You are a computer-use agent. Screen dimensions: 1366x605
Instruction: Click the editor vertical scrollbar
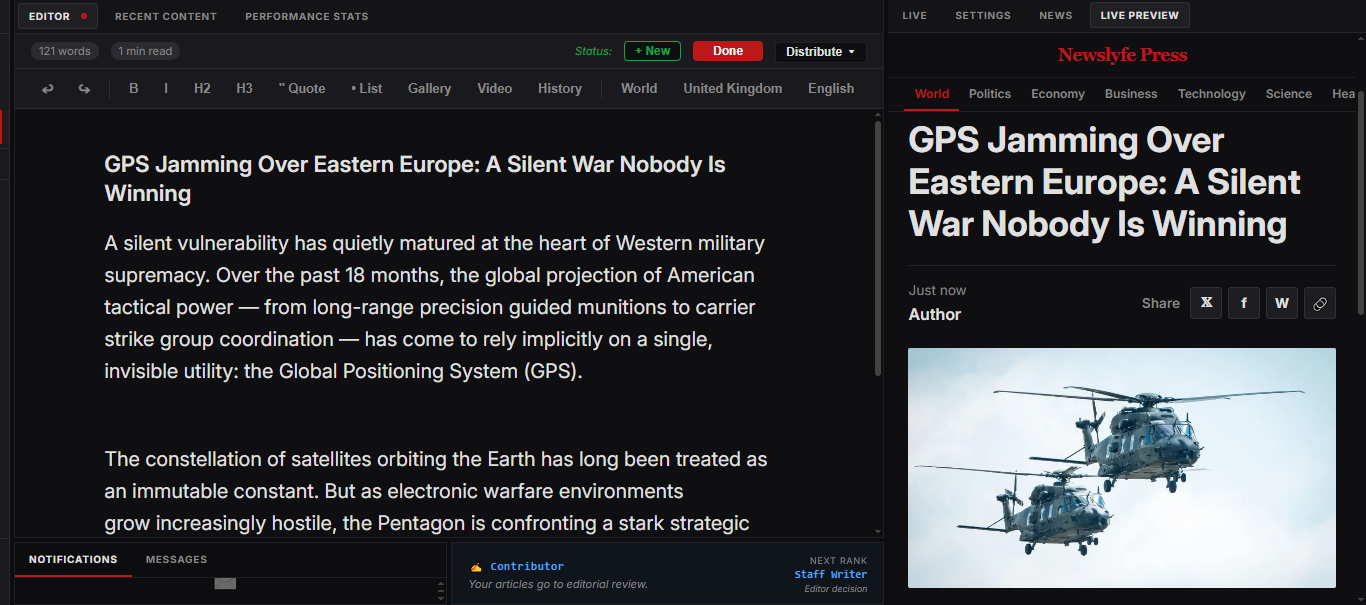[x=878, y=248]
